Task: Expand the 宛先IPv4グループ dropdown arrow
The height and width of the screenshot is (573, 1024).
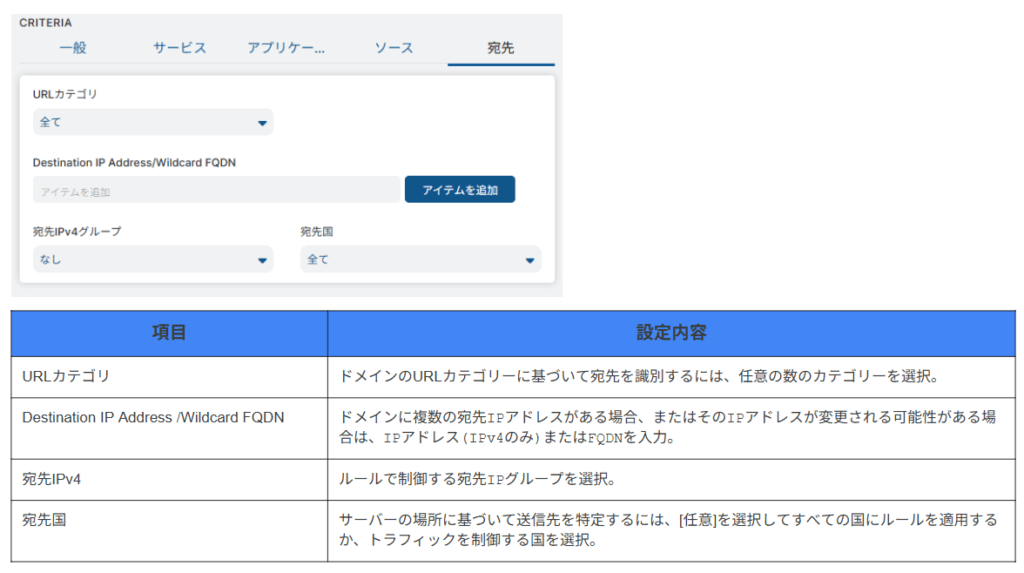Action: 262,260
